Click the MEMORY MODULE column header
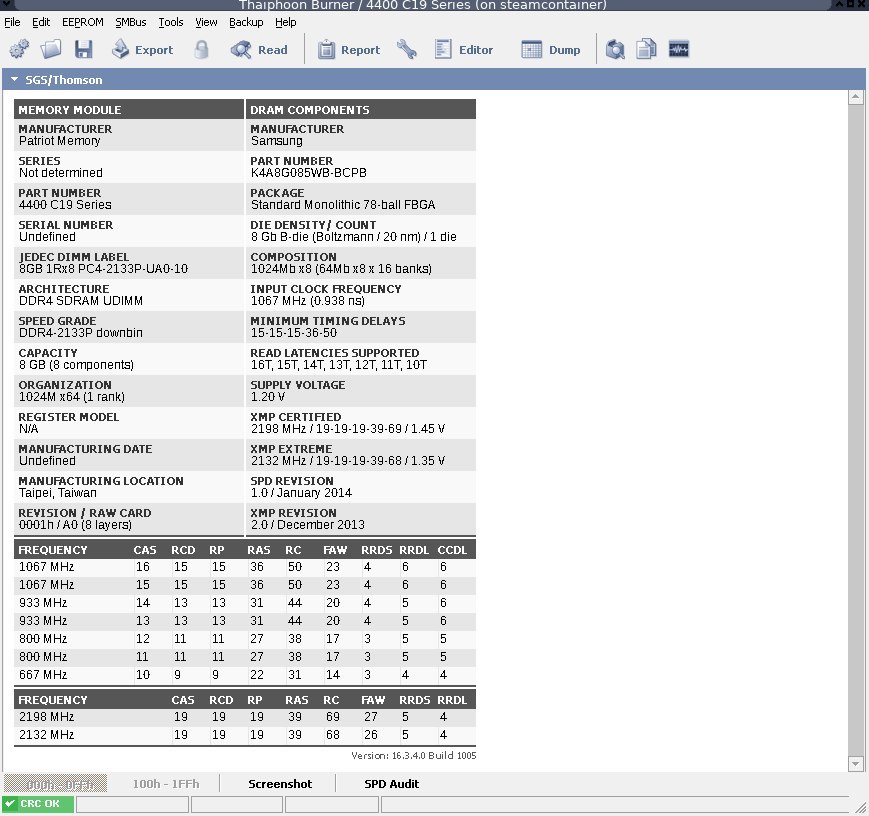 (x=129, y=110)
